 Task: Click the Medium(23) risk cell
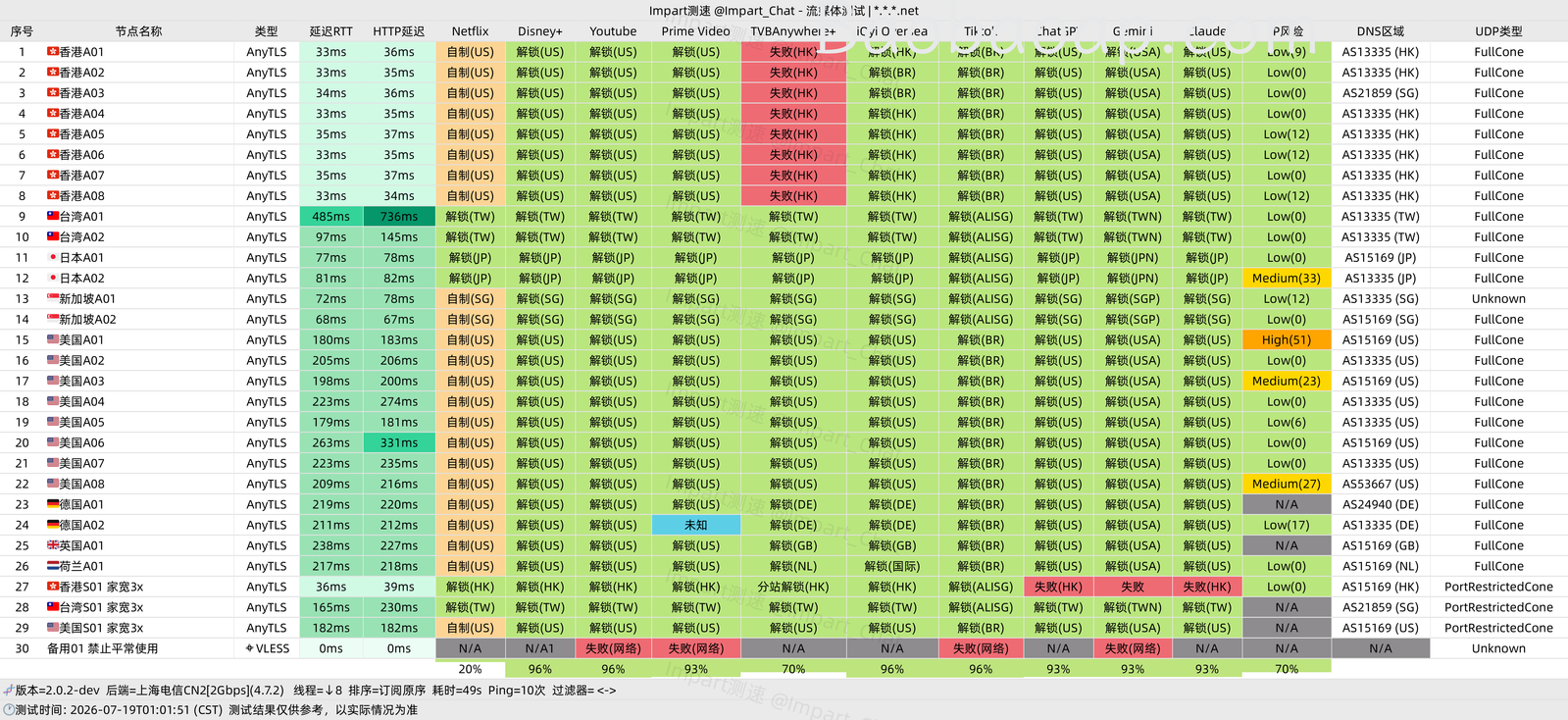click(1287, 382)
